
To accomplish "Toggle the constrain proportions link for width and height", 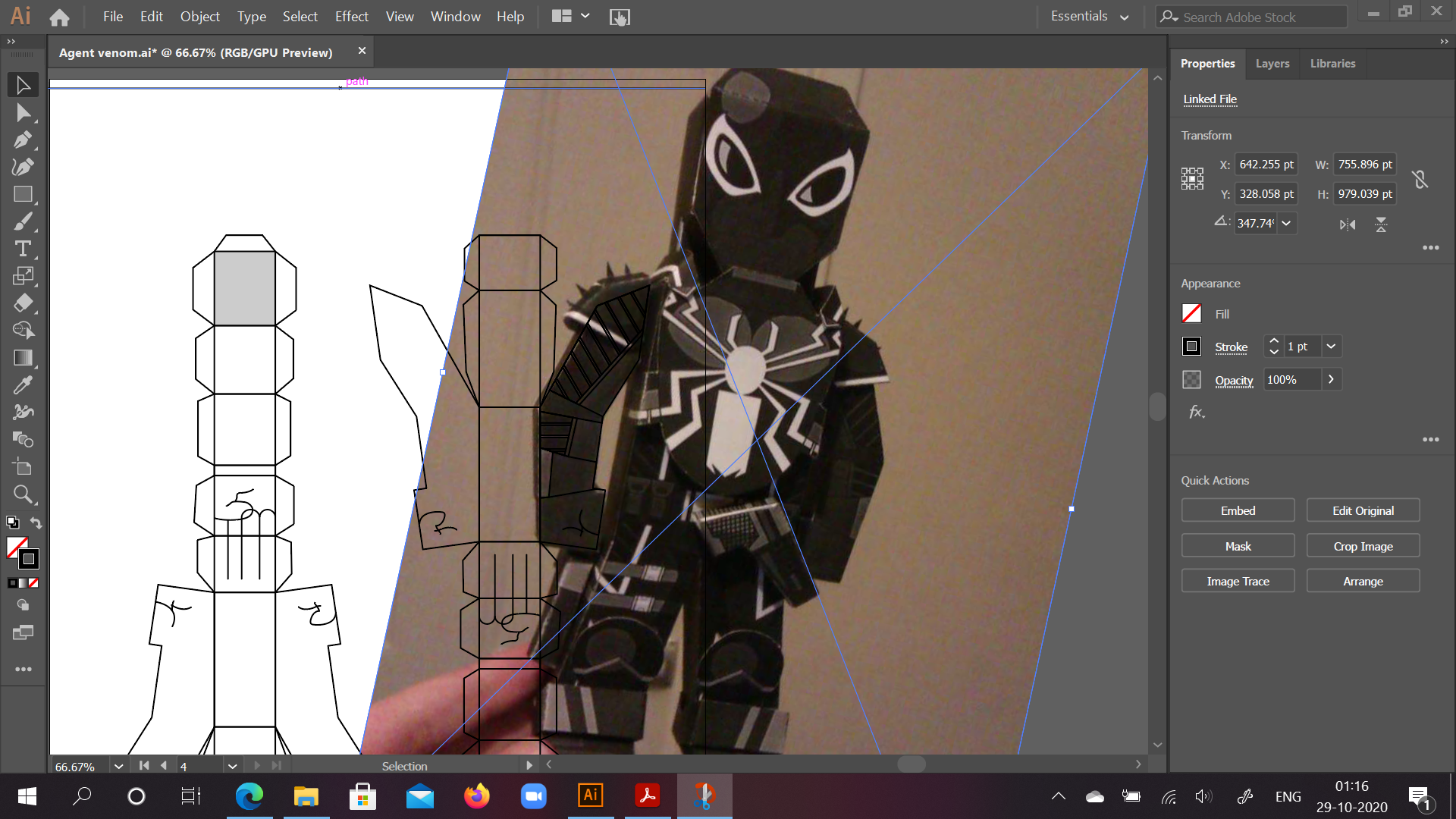I will (1420, 179).
